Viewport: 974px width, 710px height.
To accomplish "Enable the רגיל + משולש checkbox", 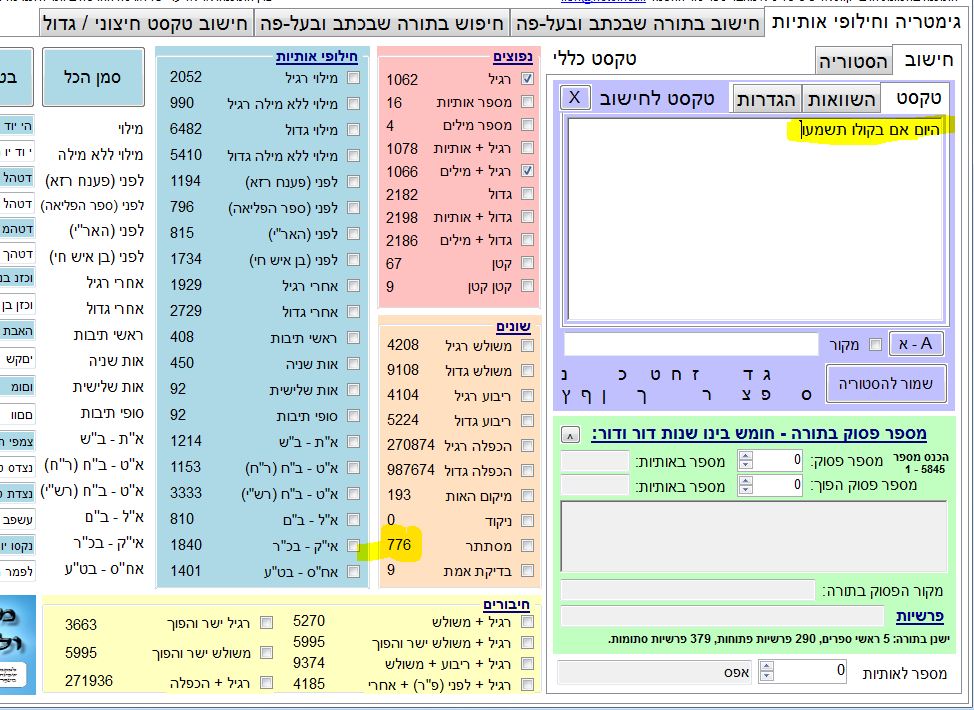I will pos(528,621).
